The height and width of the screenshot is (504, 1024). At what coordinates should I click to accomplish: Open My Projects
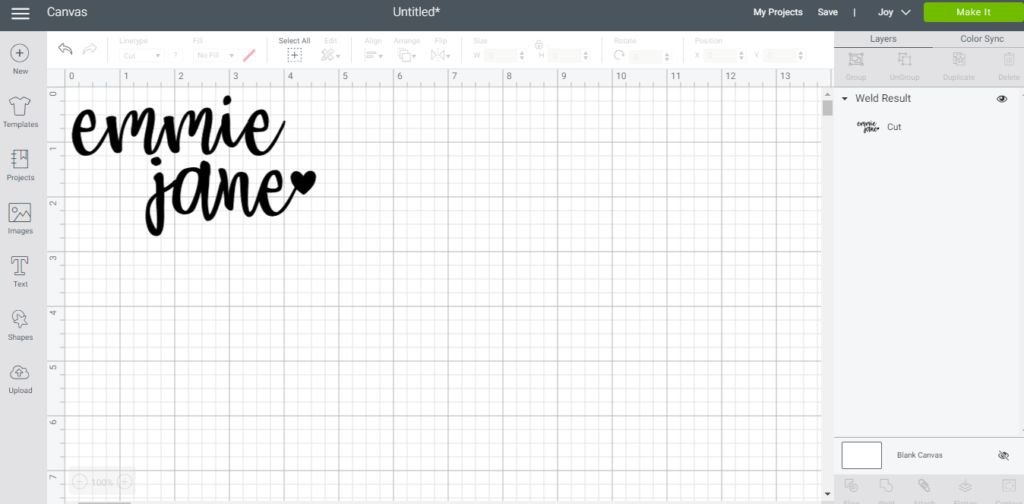click(x=778, y=12)
